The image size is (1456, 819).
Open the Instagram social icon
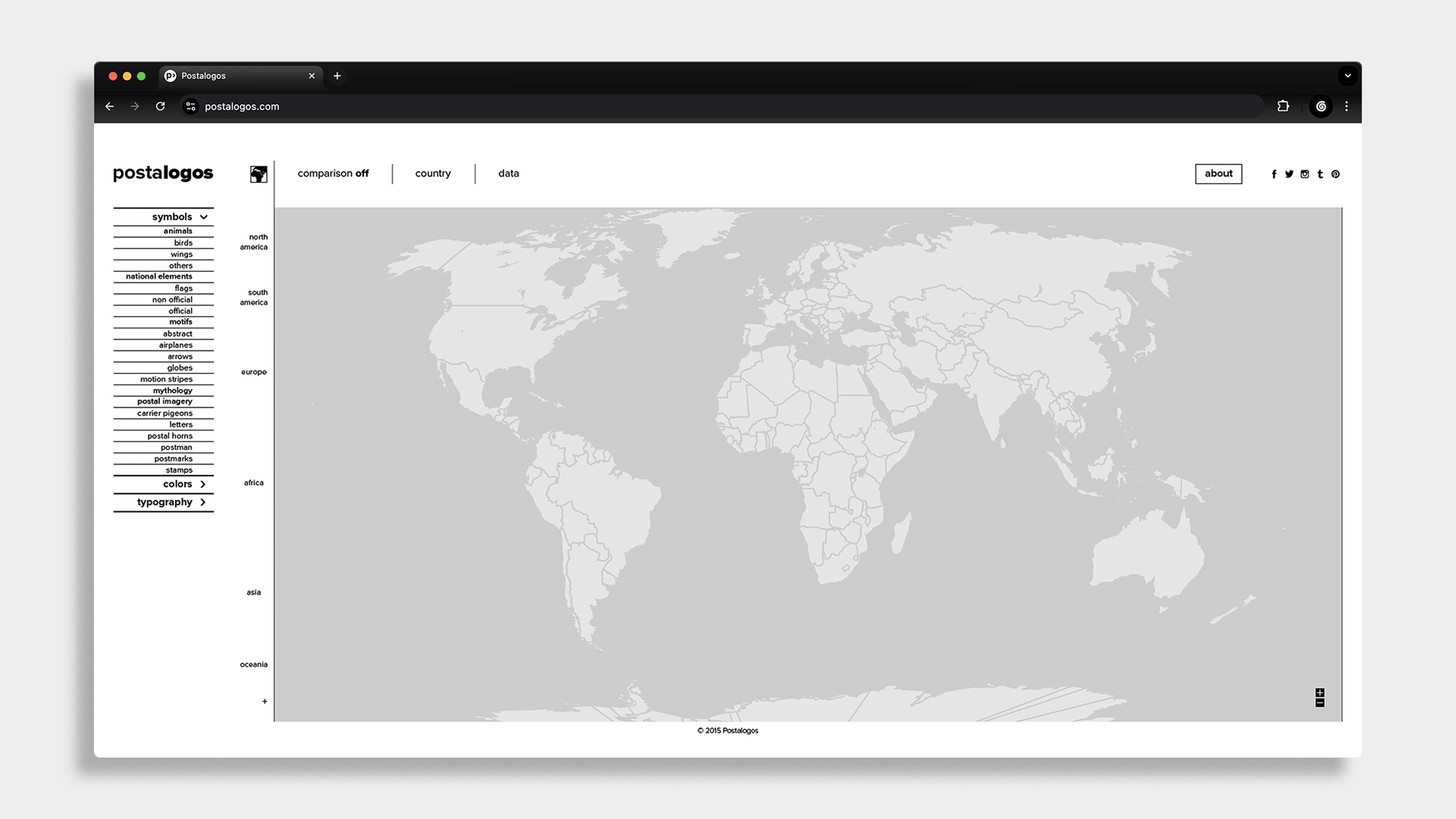point(1304,174)
